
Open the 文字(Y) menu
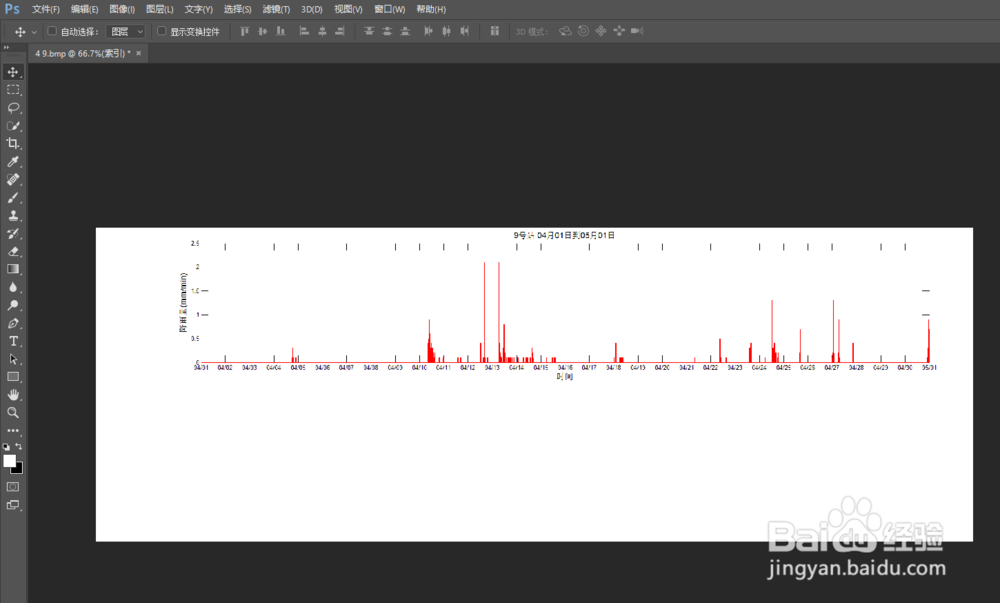[x=198, y=10]
